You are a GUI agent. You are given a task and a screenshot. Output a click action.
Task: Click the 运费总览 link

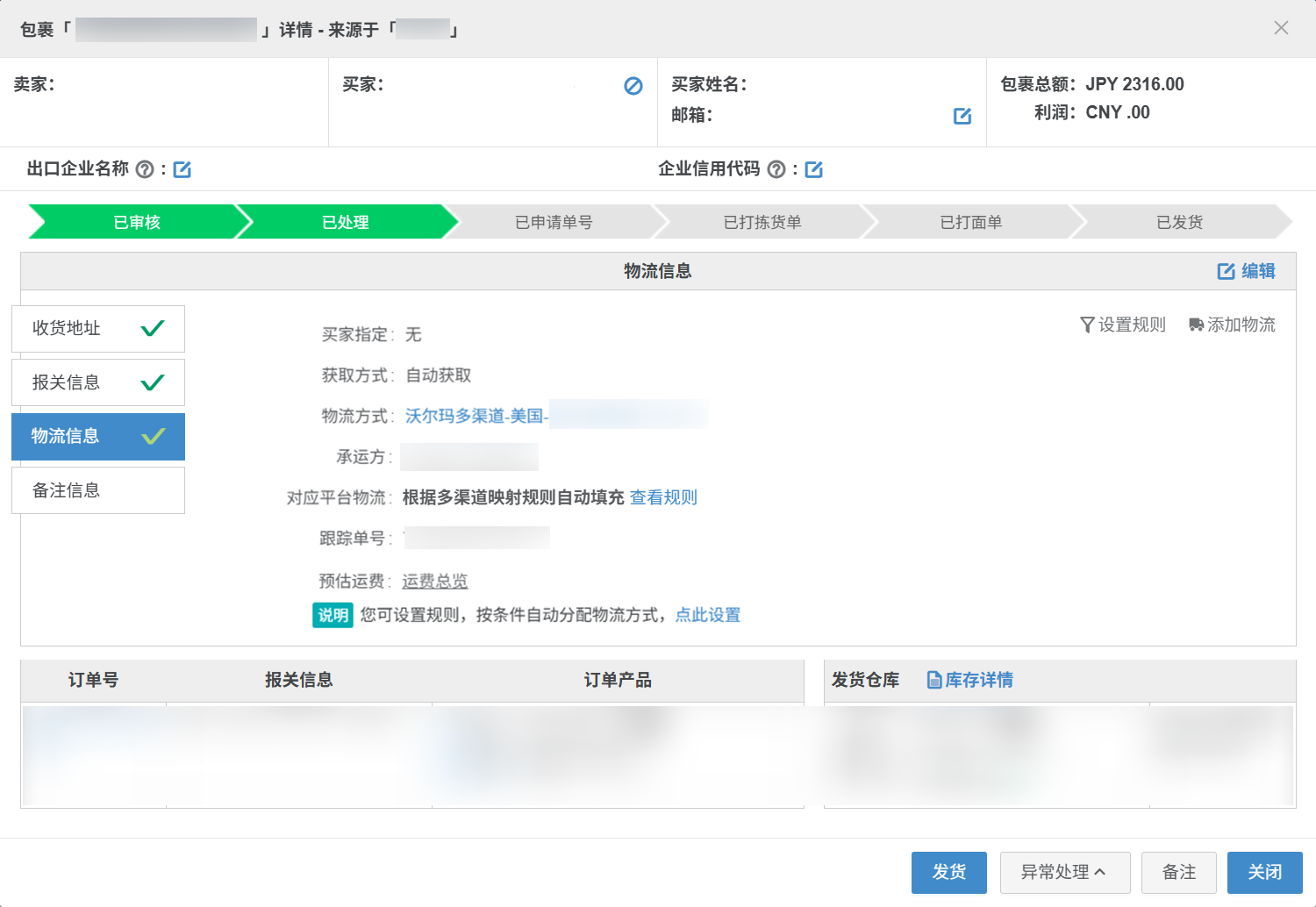point(435,581)
